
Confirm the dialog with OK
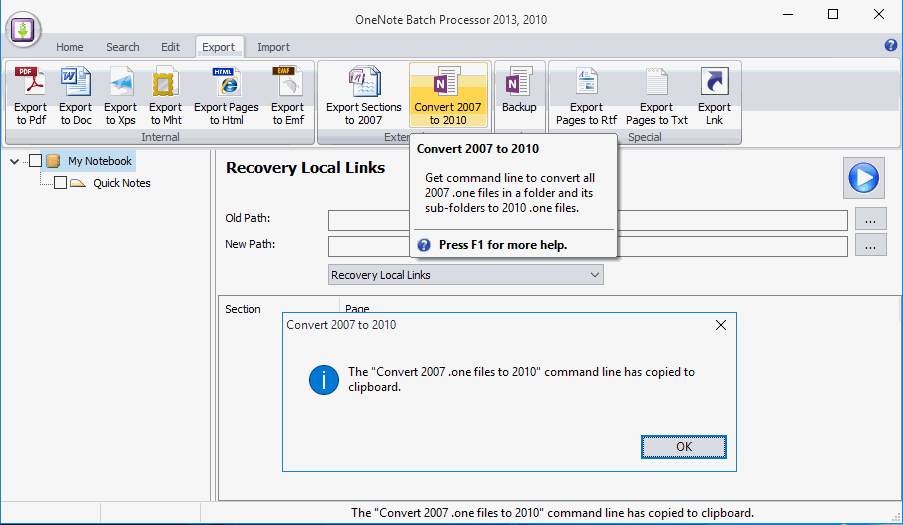[684, 447]
